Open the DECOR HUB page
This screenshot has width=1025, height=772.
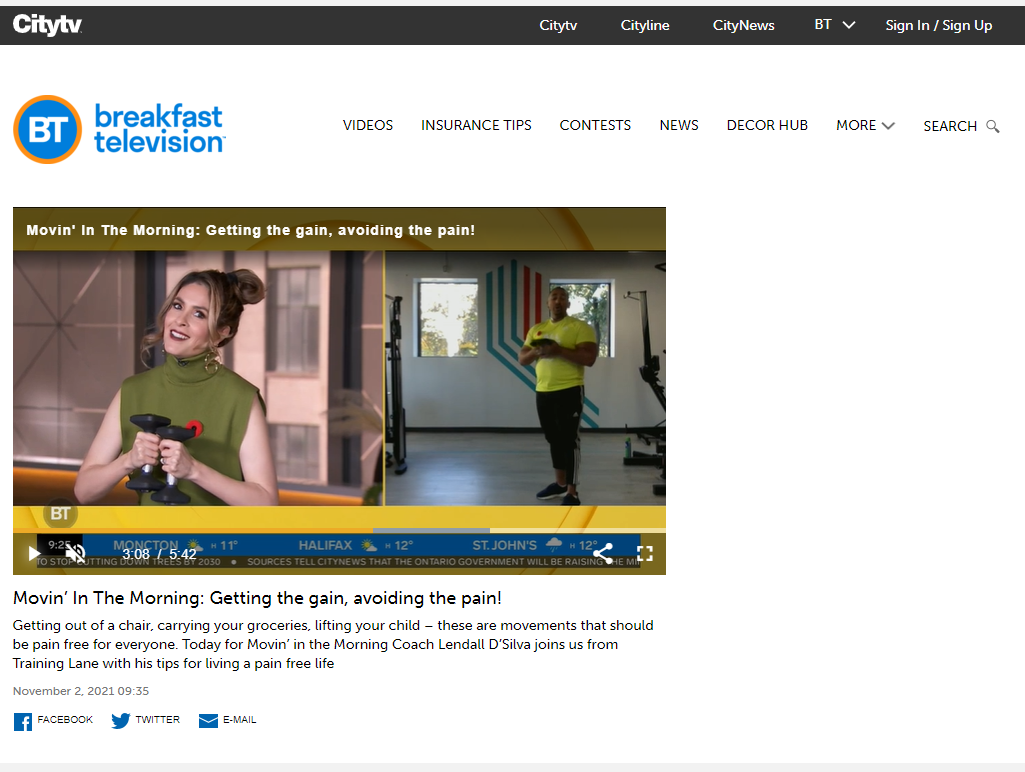766,126
